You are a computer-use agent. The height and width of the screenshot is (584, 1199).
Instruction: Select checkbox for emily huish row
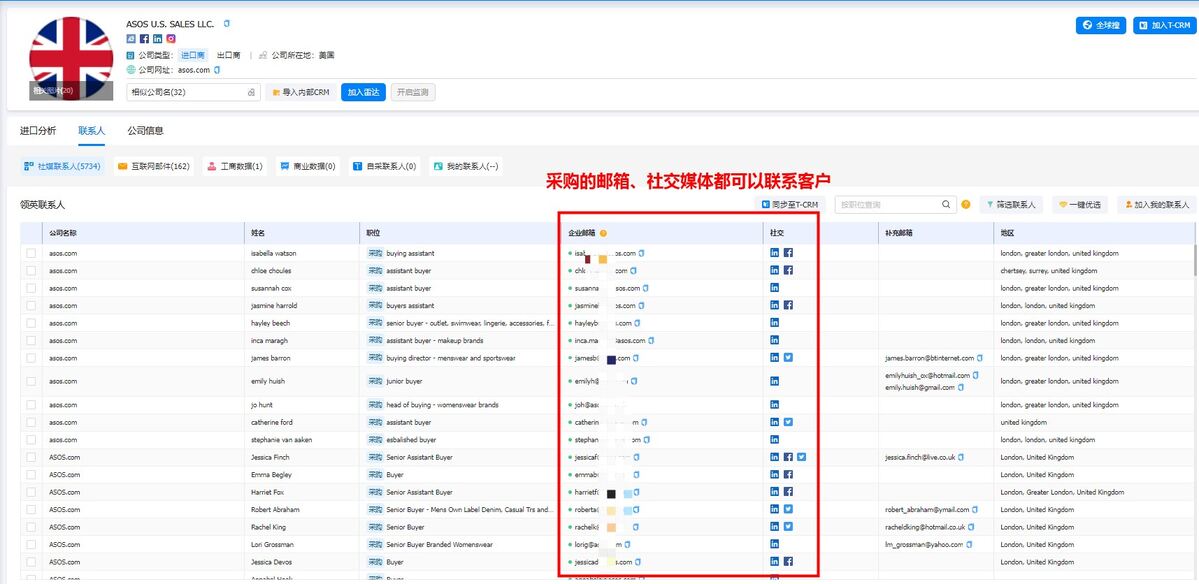pyautogui.click(x=32, y=381)
